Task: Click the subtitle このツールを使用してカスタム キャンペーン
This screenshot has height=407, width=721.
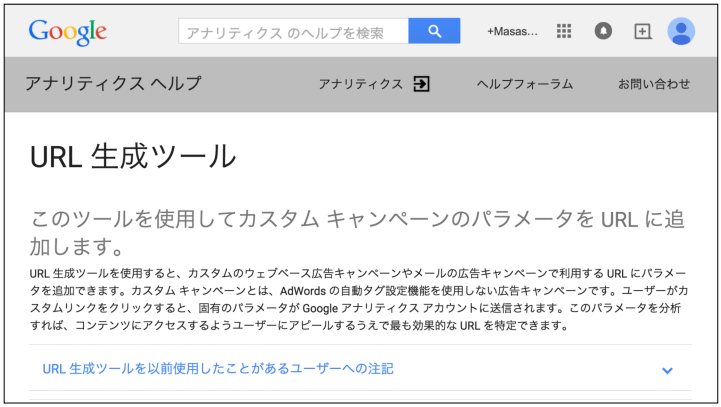Action: pos(357,232)
